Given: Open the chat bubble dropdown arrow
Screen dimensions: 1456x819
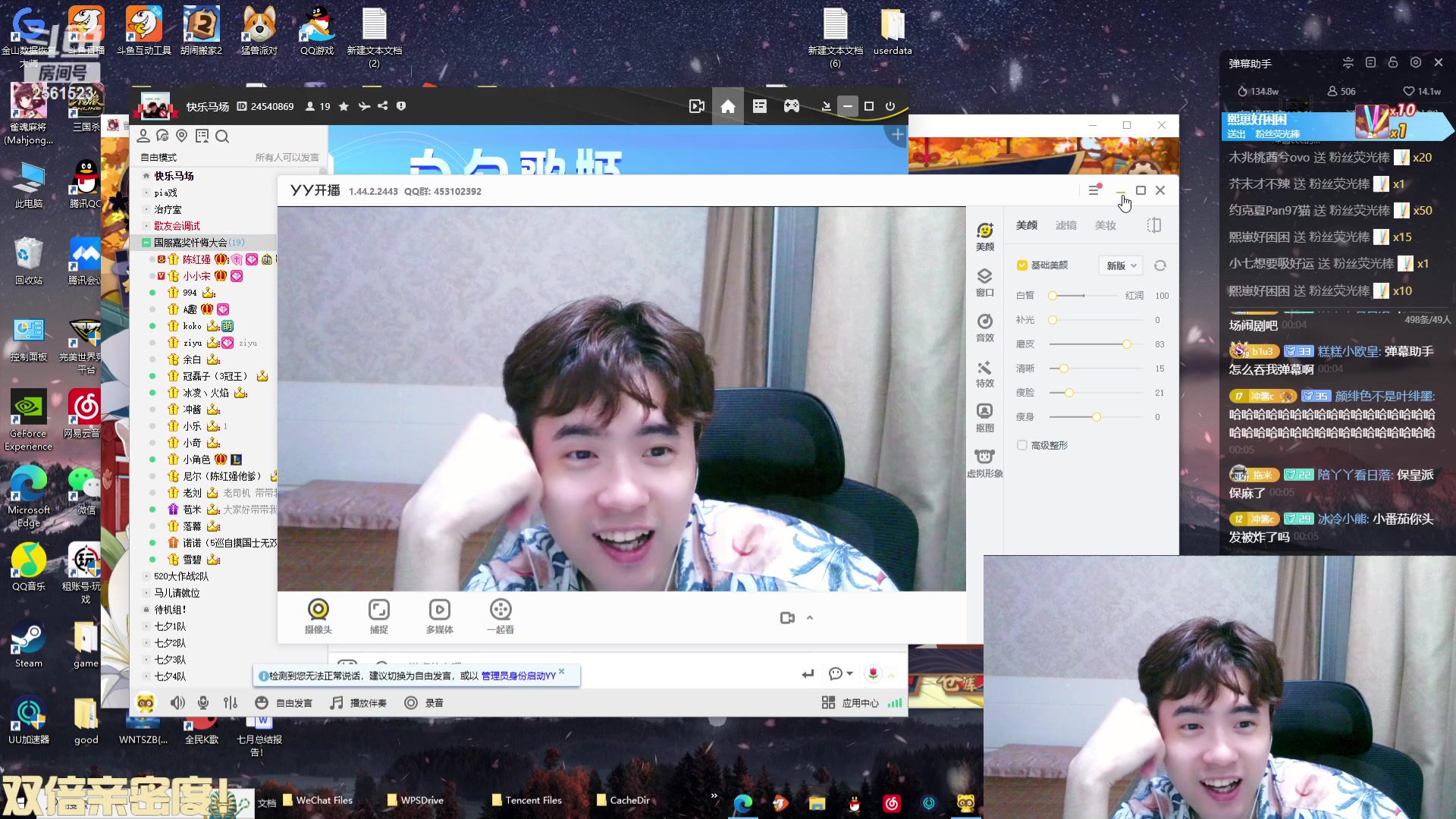Looking at the screenshot, I should coord(849,673).
